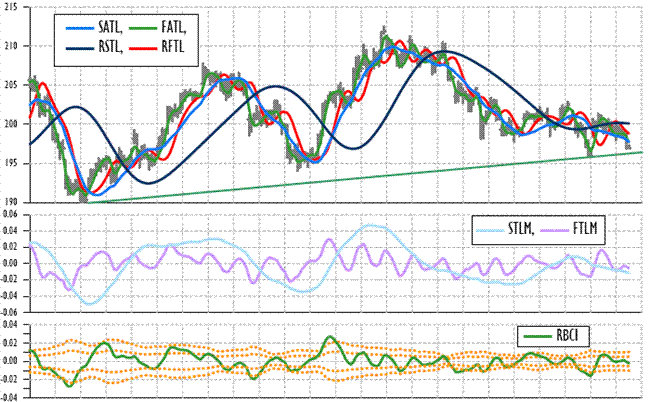Click the 195 price axis label
This screenshot has width=650, height=402.
click(x=11, y=163)
